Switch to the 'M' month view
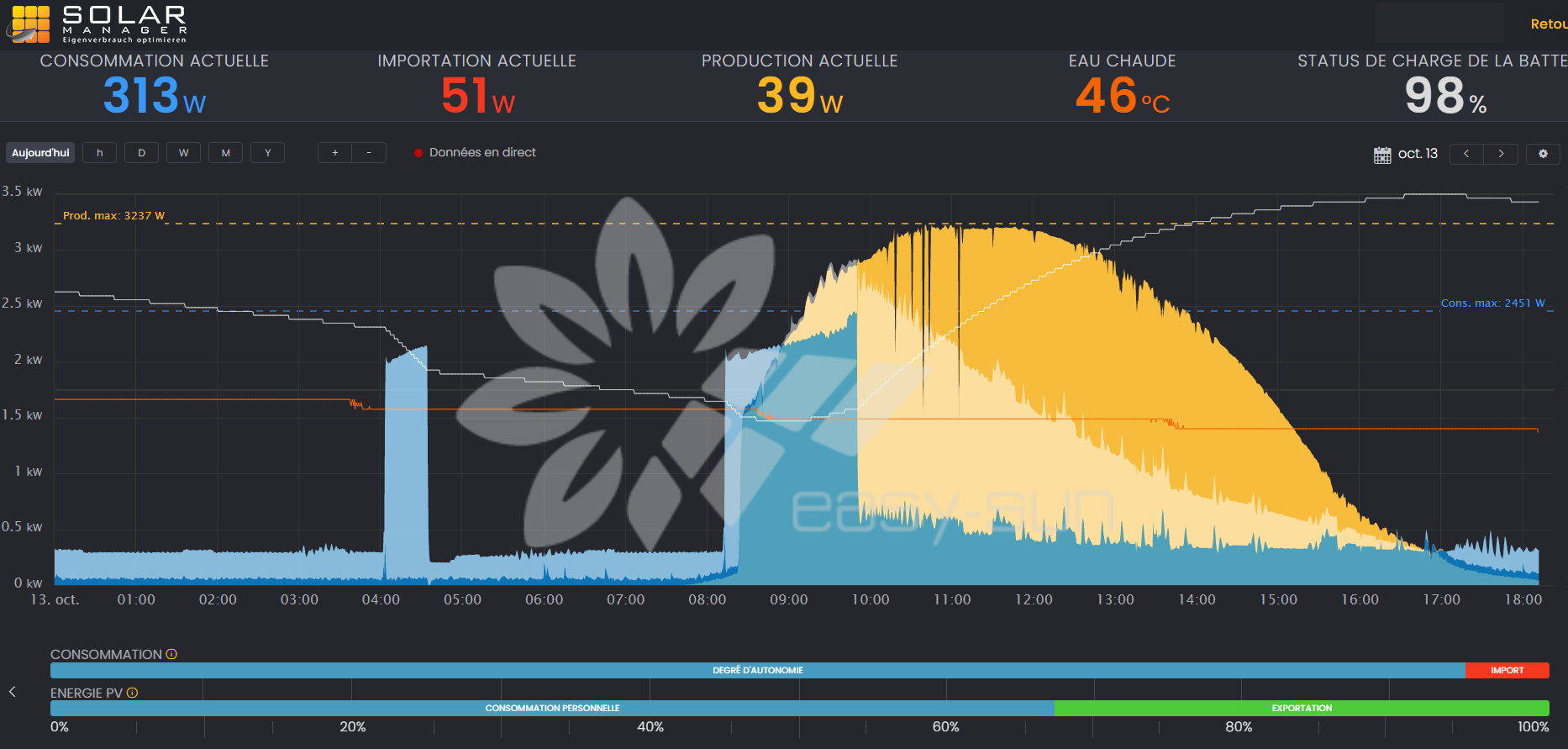The width and height of the screenshot is (1568, 749). point(225,153)
